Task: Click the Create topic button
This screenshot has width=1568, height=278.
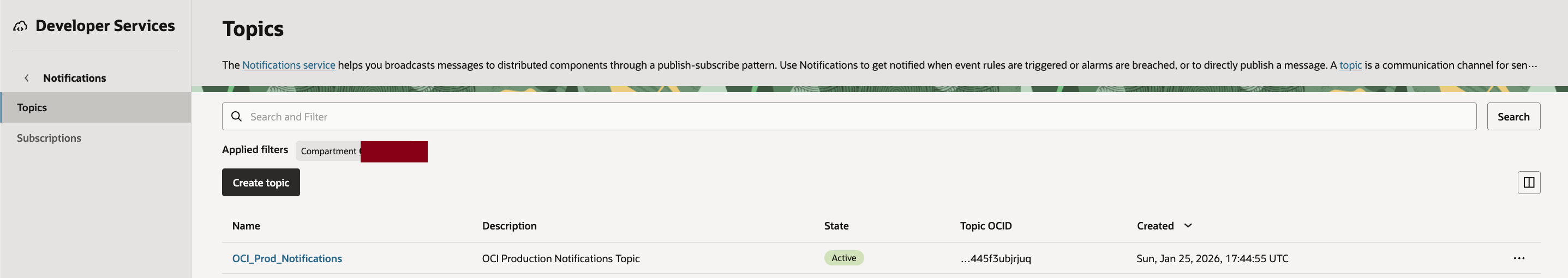Action: tap(261, 183)
